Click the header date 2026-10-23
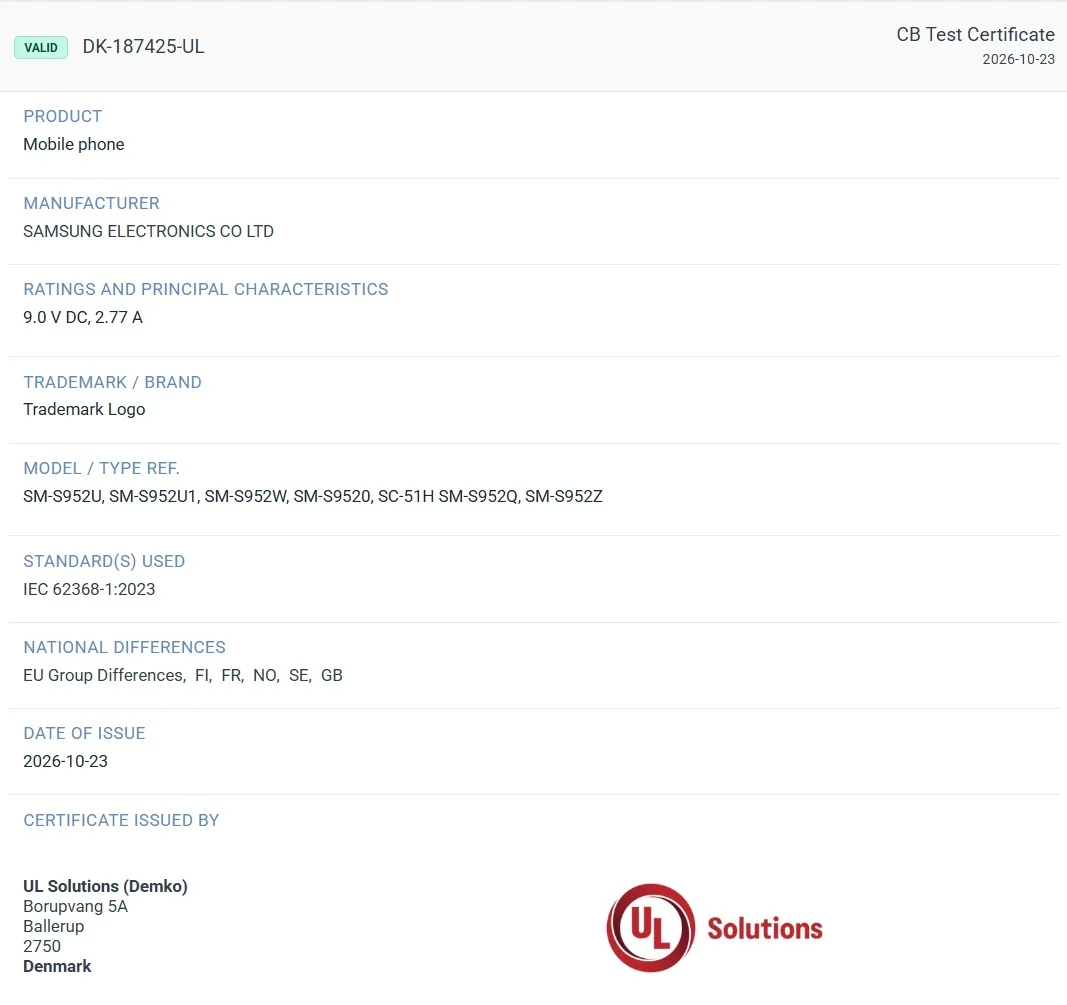This screenshot has width=1067, height=1005. pyautogui.click(x=1018, y=59)
